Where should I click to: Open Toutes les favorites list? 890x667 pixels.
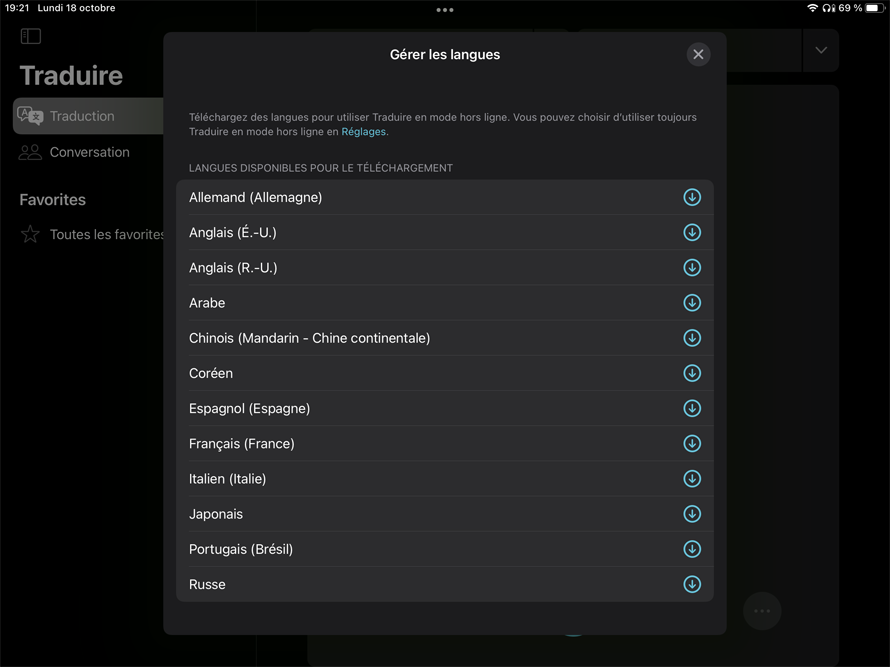[106, 234]
